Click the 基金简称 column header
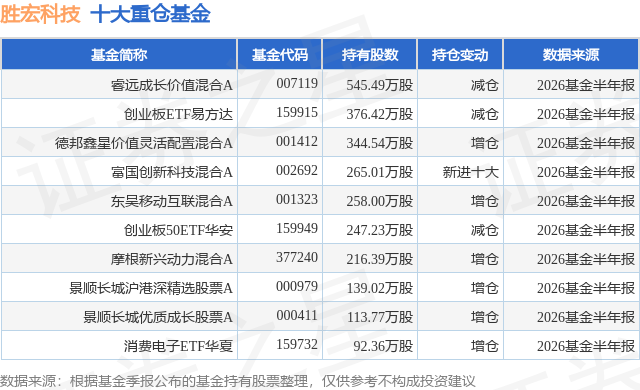Screen dimensions: 640x390 coord(119,54)
